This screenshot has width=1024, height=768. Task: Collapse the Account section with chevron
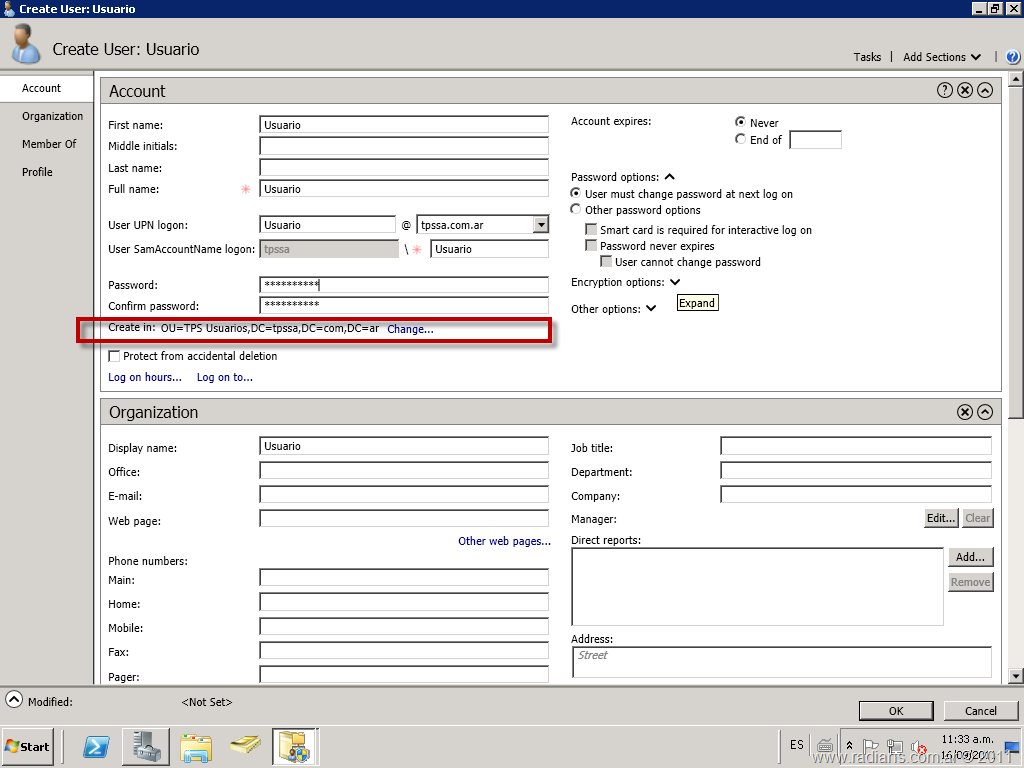[x=985, y=91]
